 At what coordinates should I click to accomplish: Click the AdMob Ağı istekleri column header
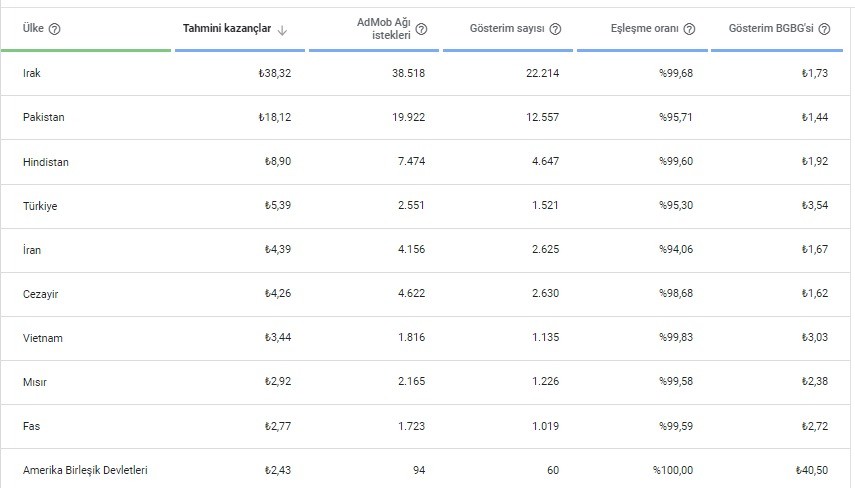click(384, 29)
